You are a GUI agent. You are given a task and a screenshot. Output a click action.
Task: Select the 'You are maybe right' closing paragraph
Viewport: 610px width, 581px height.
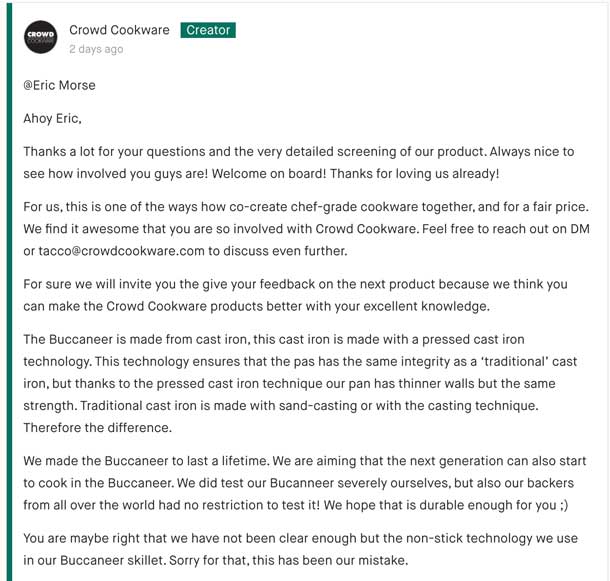(301, 549)
